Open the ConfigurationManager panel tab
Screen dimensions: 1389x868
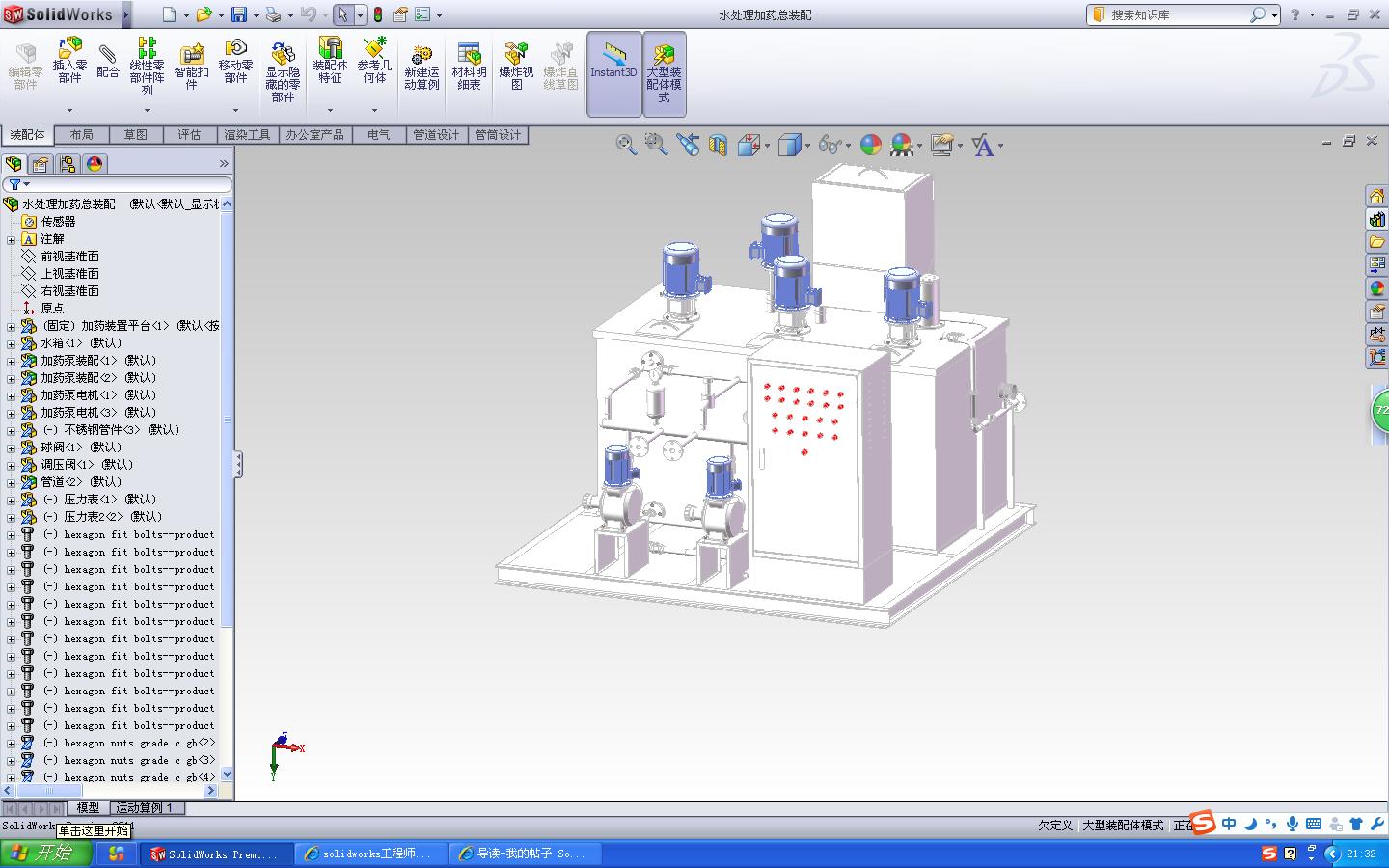tap(68, 164)
